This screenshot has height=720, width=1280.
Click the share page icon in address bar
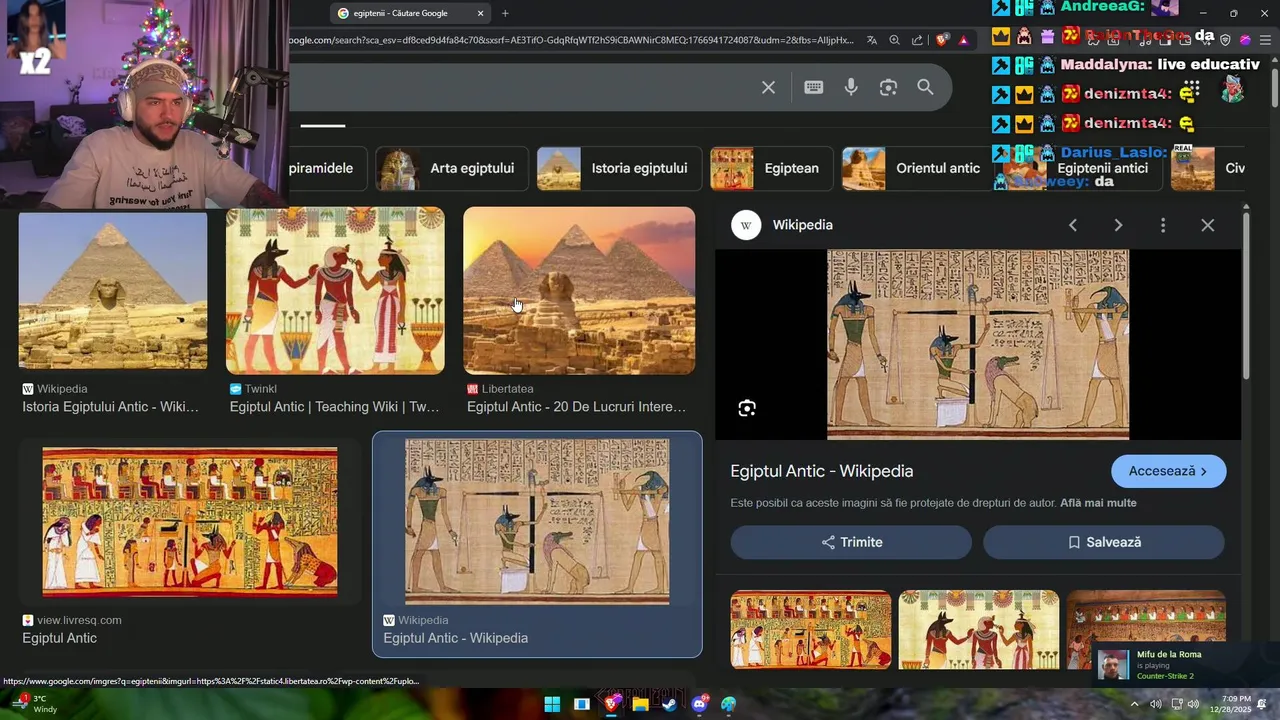[917, 40]
